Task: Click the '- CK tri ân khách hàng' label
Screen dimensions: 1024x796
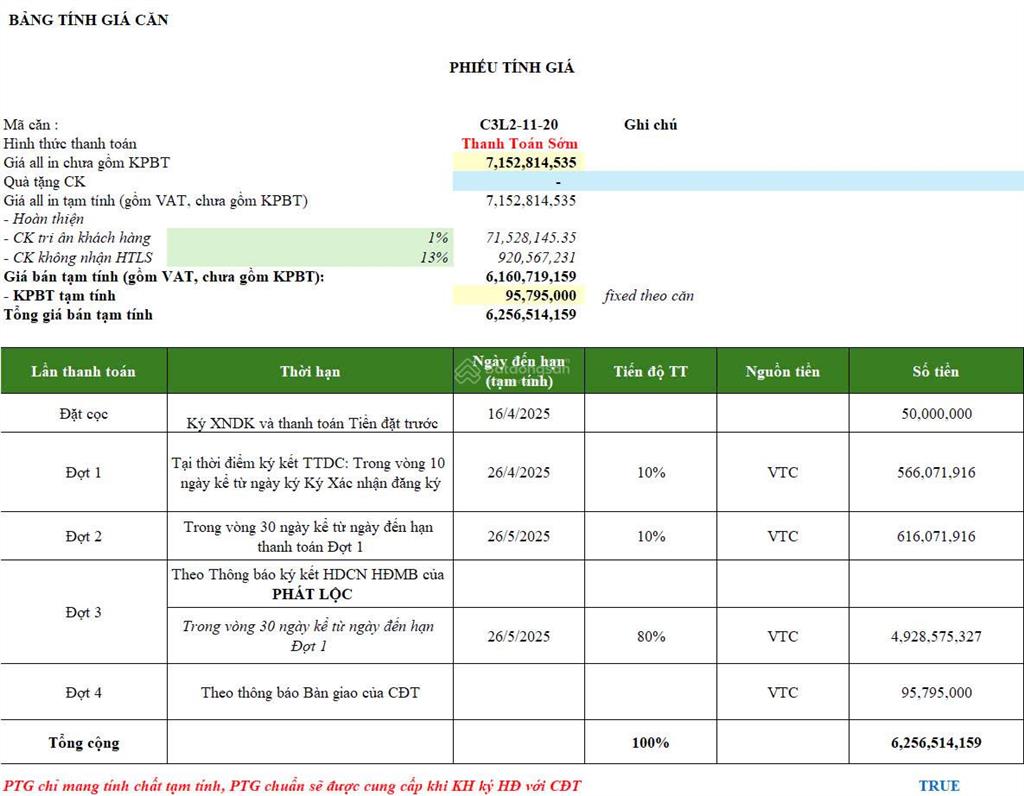Action: [x=77, y=238]
